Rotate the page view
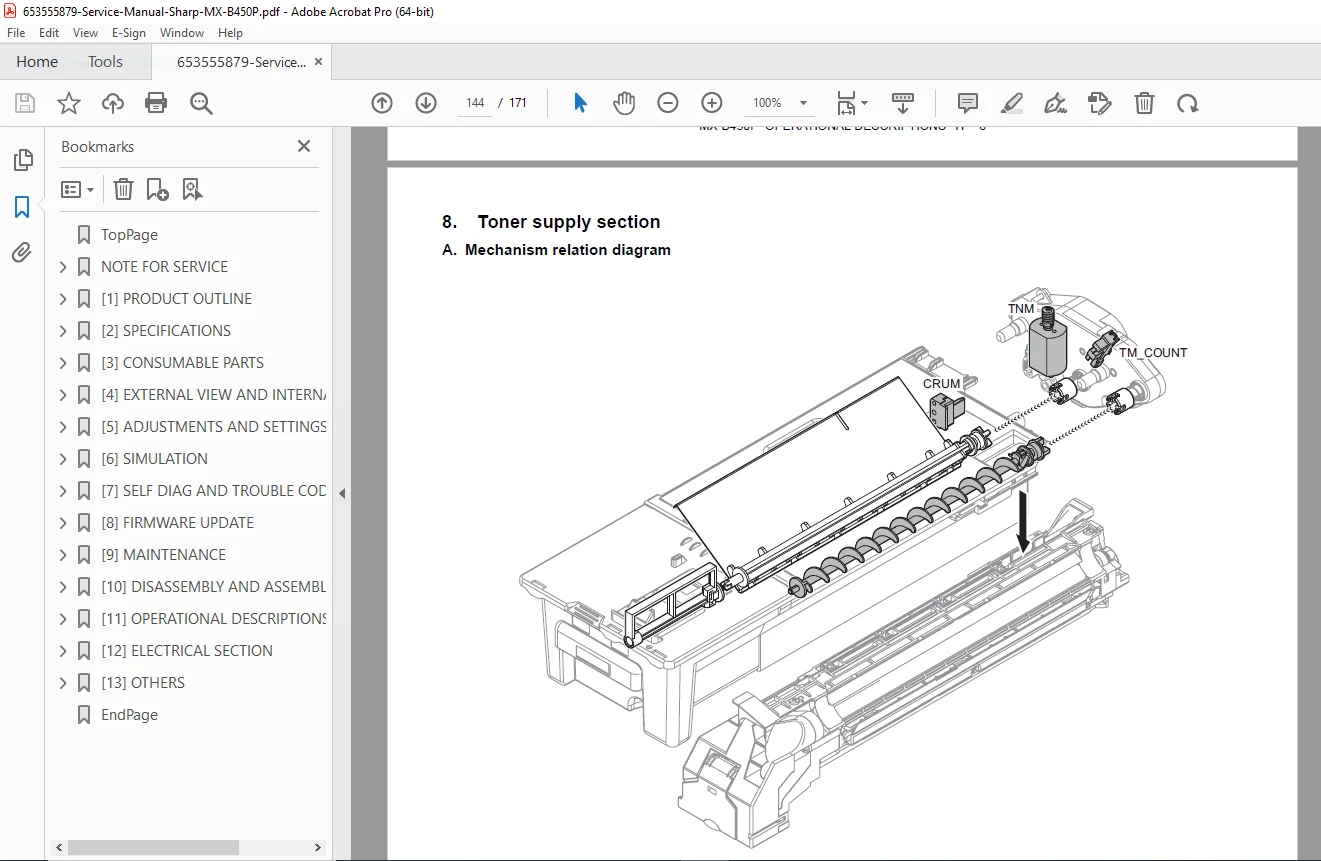 pos(1187,103)
